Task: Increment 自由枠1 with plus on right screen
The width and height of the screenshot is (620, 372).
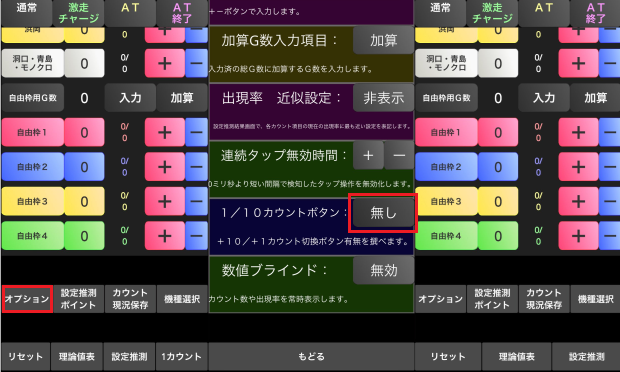Action: [578, 132]
